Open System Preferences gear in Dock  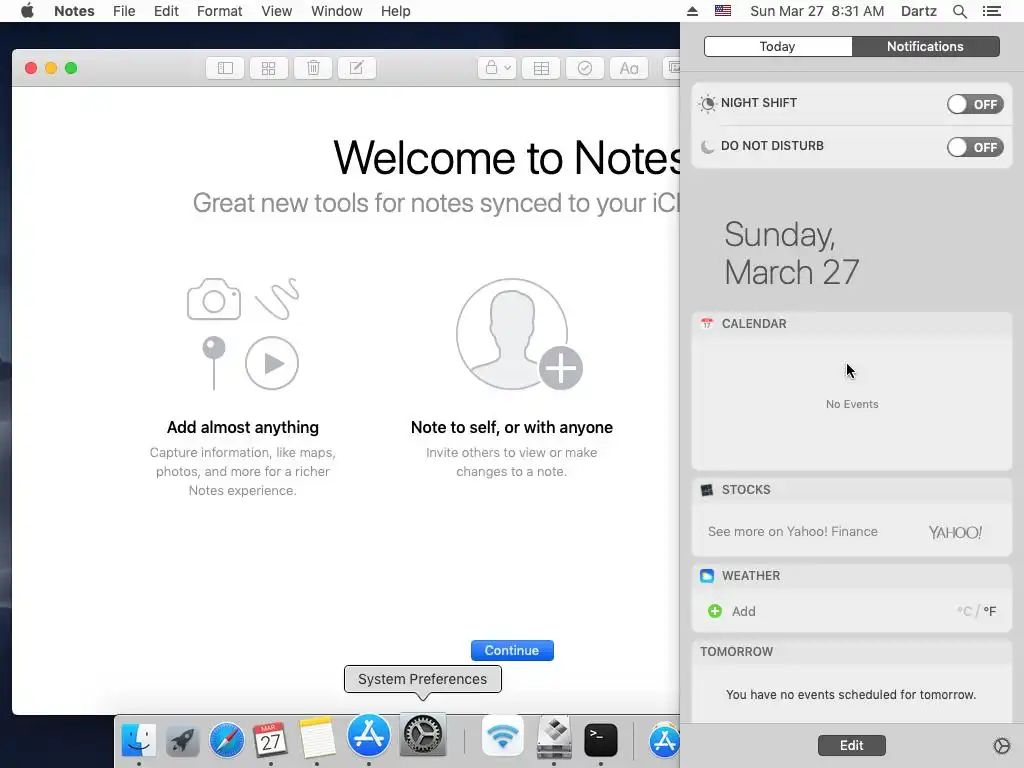(x=423, y=735)
